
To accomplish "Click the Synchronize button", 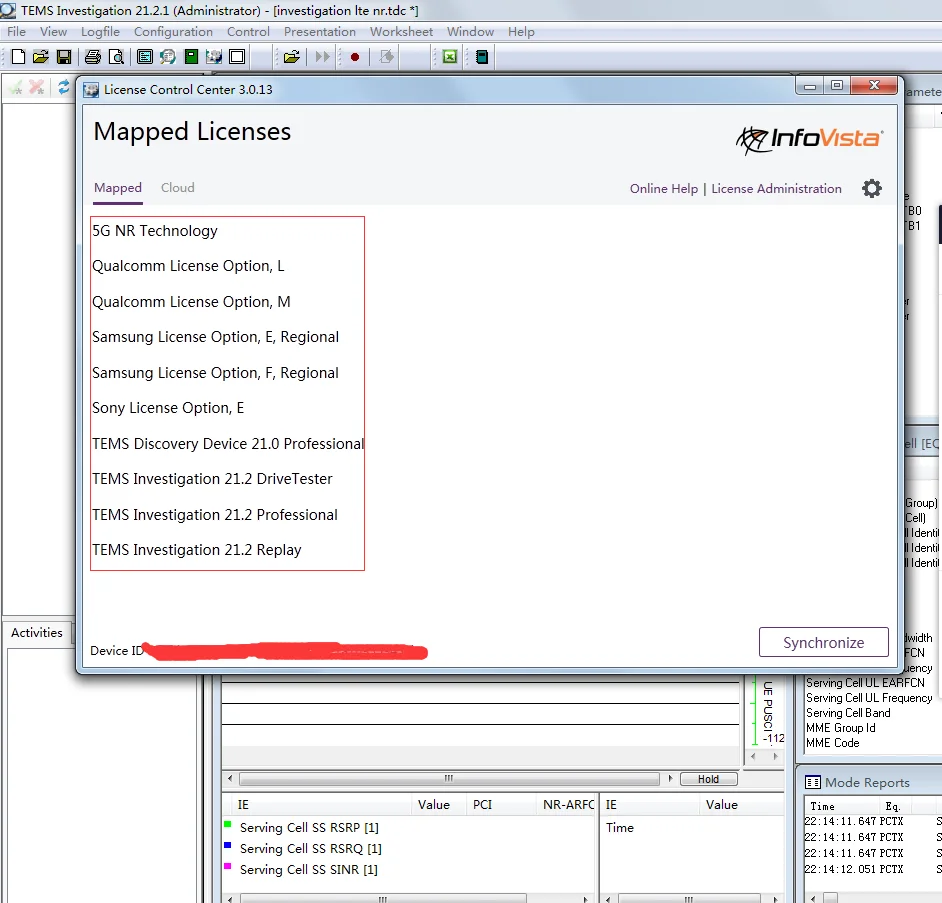I will [824, 642].
